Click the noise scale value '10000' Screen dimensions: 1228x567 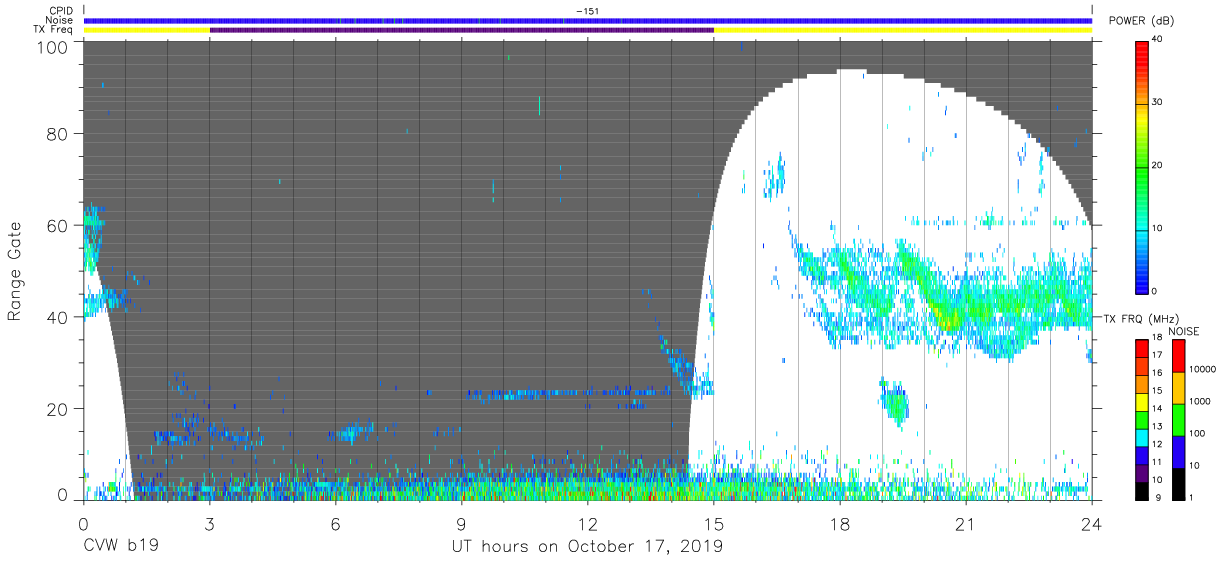coord(1202,369)
